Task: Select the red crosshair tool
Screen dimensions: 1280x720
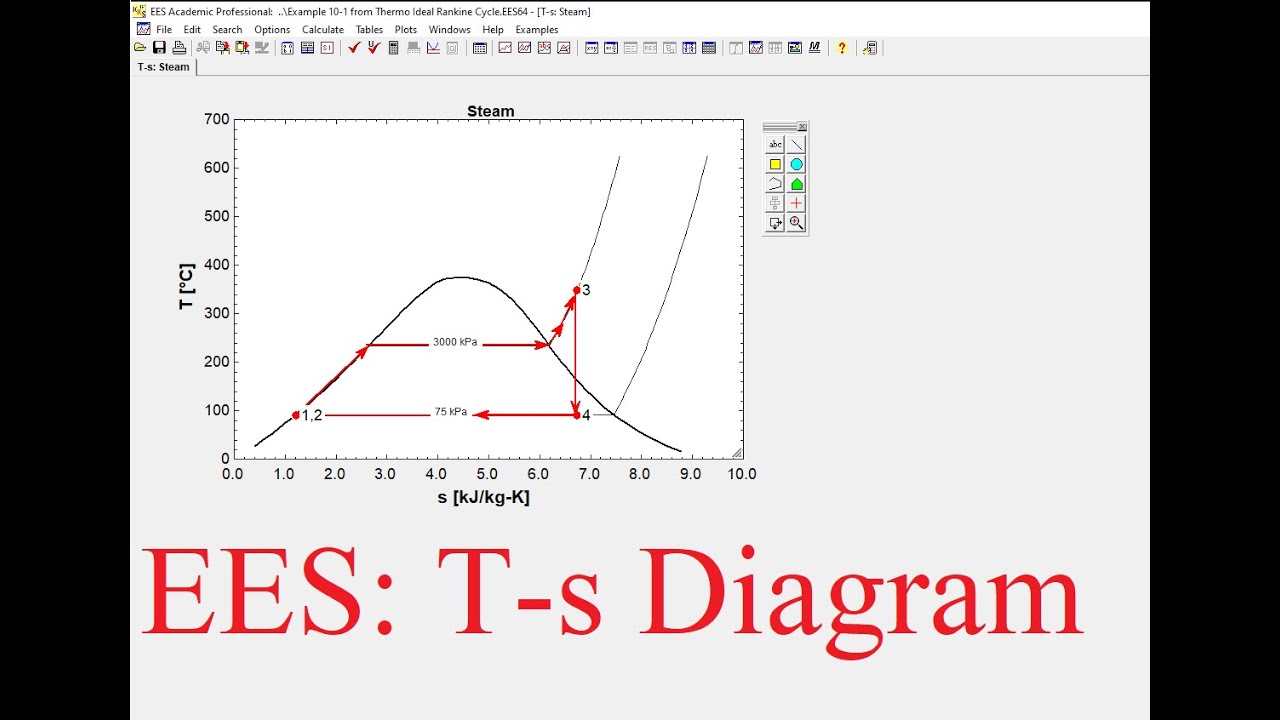Action: [796, 203]
